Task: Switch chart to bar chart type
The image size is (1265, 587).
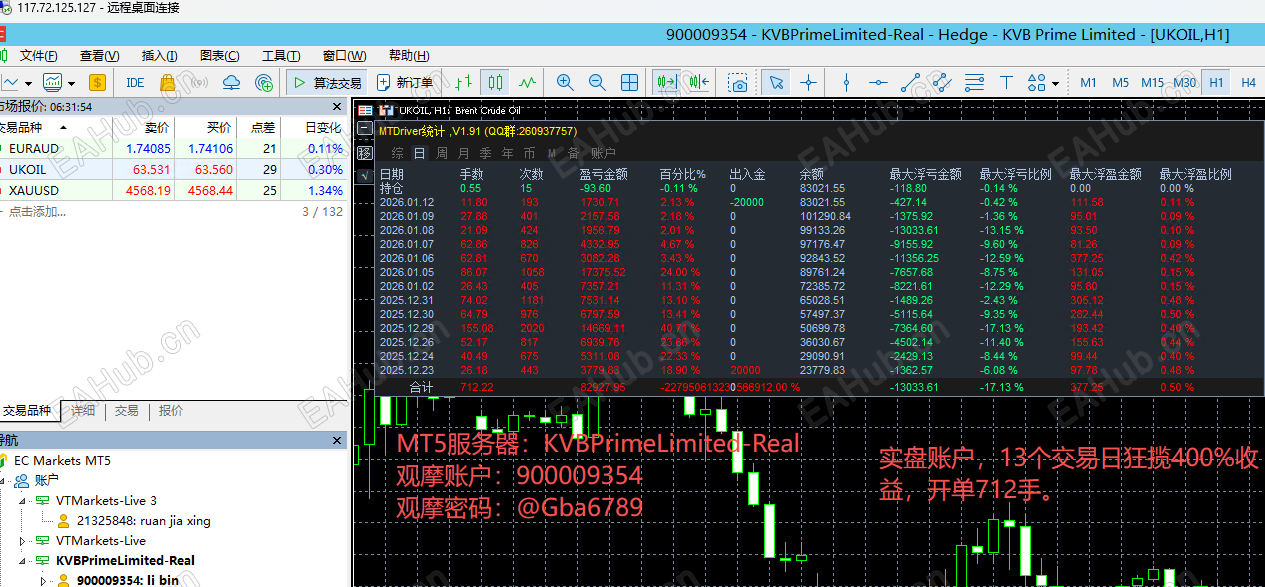Action: pos(463,82)
